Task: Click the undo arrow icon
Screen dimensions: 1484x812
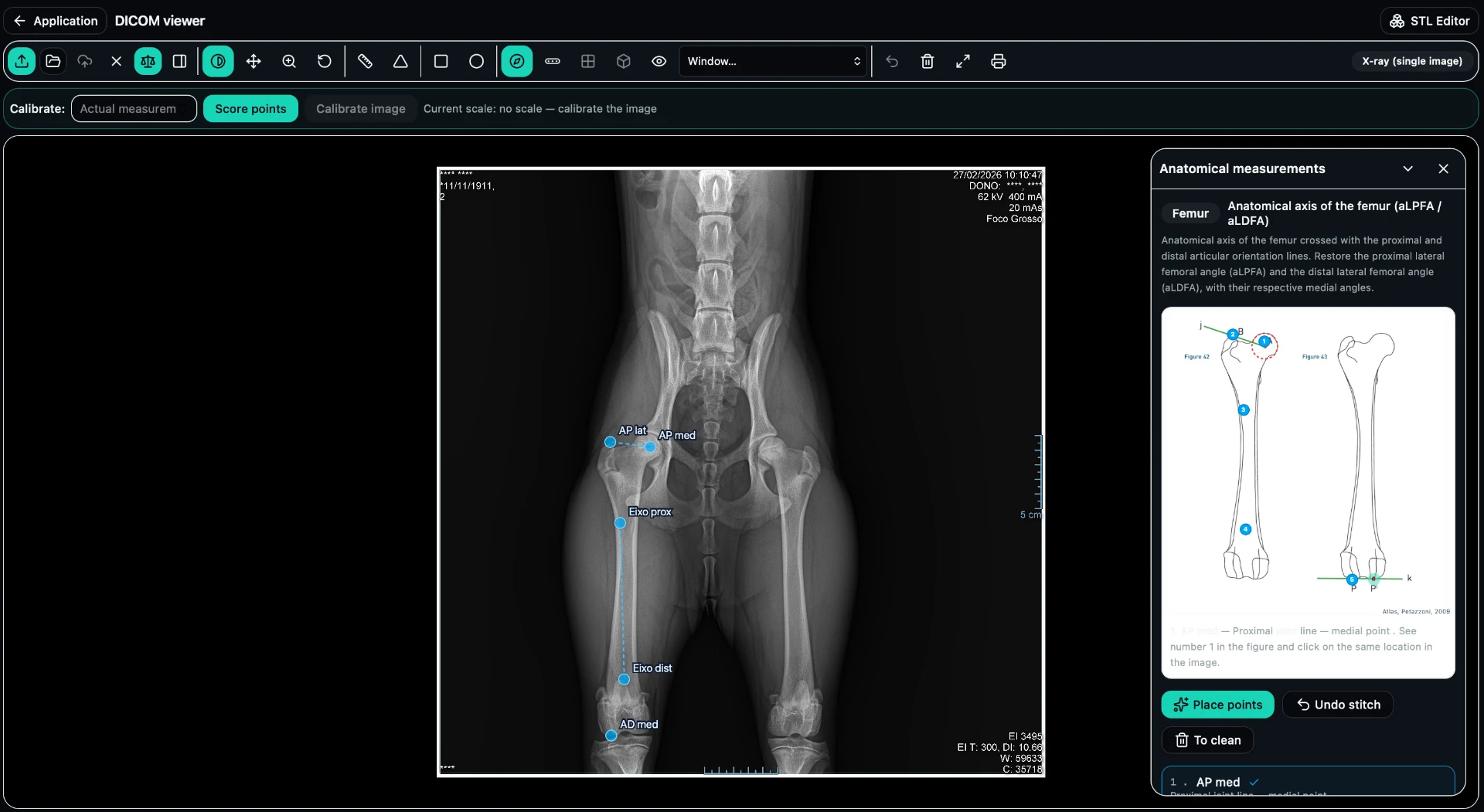Action: (x=892, y=61)
